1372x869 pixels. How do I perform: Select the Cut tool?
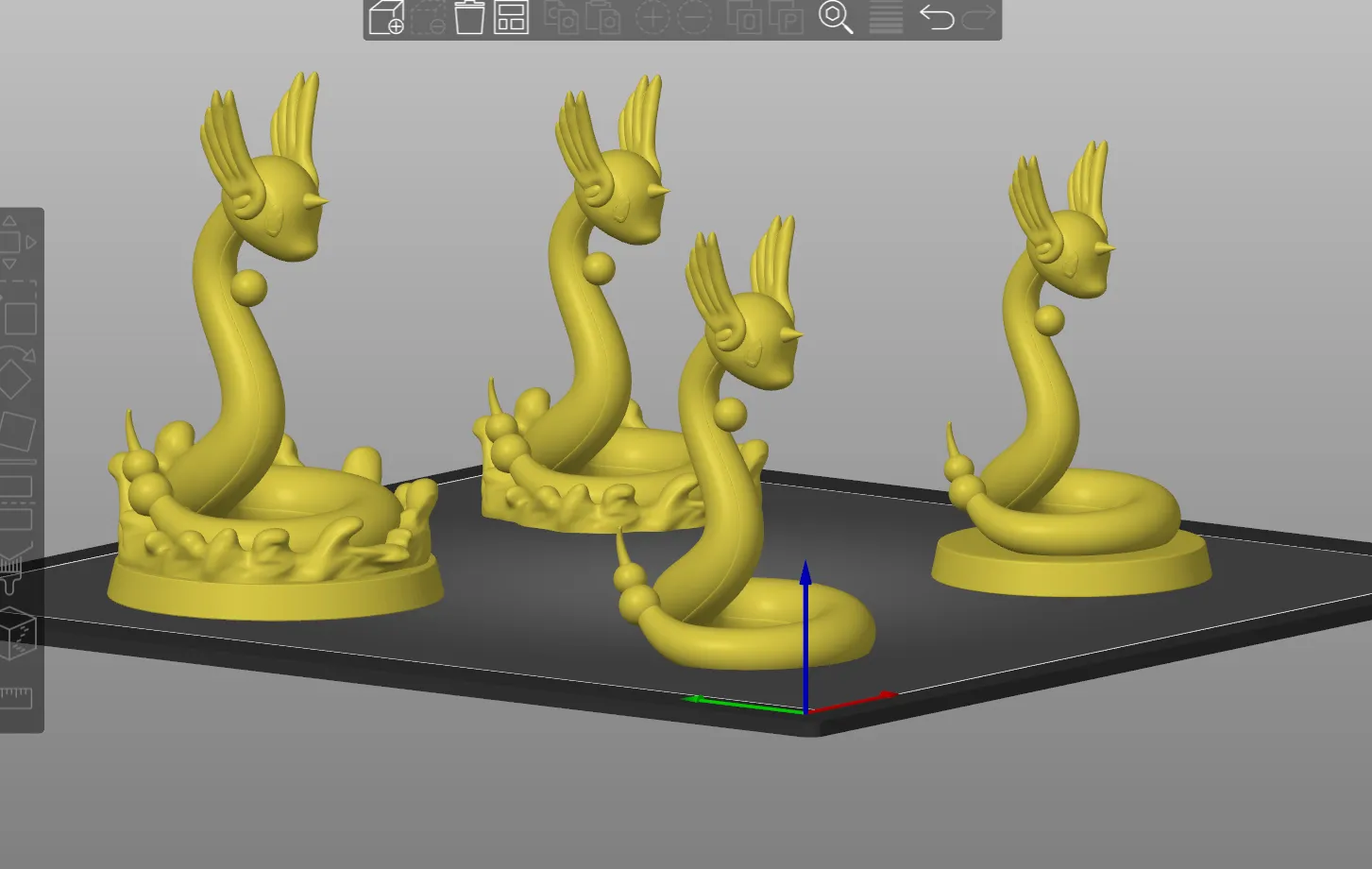[x=17, y=503]
